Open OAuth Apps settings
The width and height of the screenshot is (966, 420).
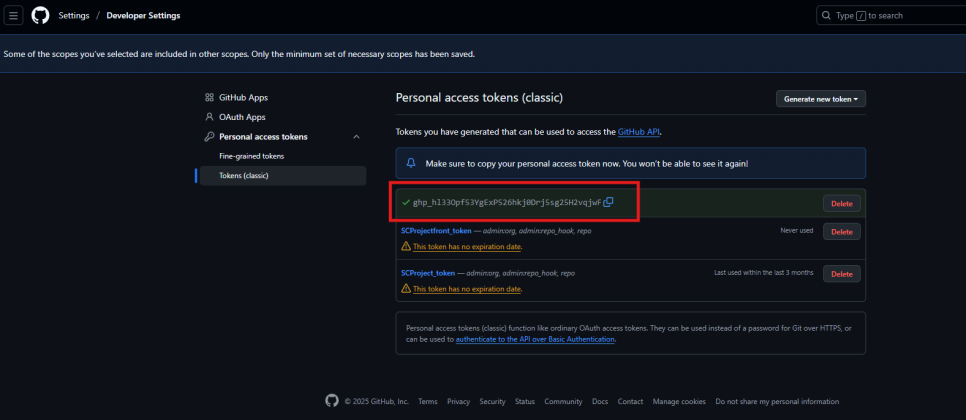coord(242,117)
